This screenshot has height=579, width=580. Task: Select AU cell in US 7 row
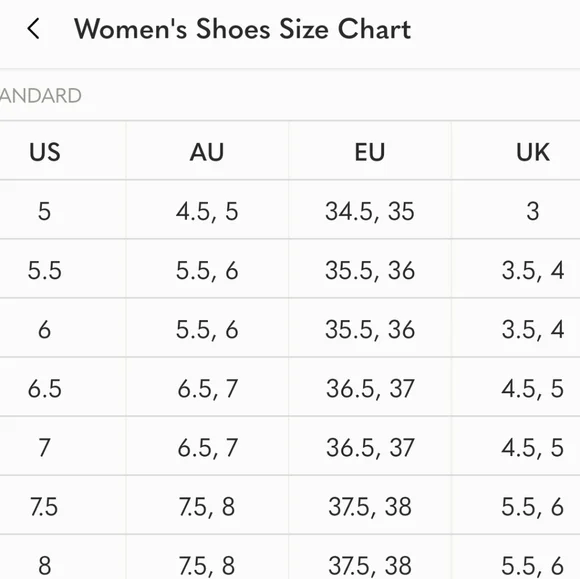[207, 448]
